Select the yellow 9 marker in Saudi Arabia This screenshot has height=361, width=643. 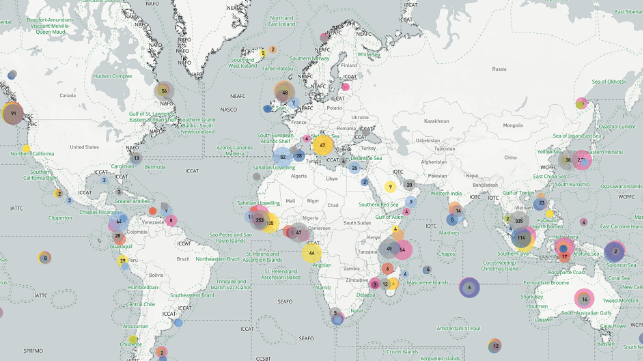tap(390, 187)
